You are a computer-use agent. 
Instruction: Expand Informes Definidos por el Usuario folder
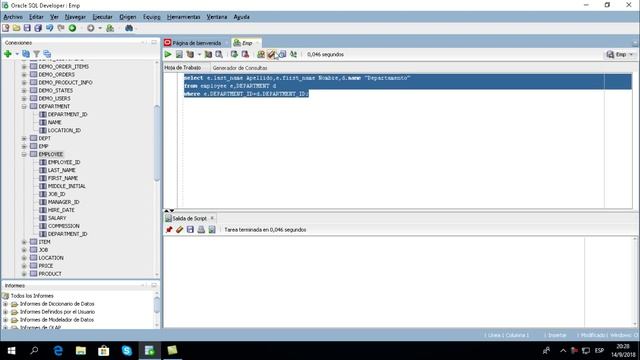click(x=5, y=312)
